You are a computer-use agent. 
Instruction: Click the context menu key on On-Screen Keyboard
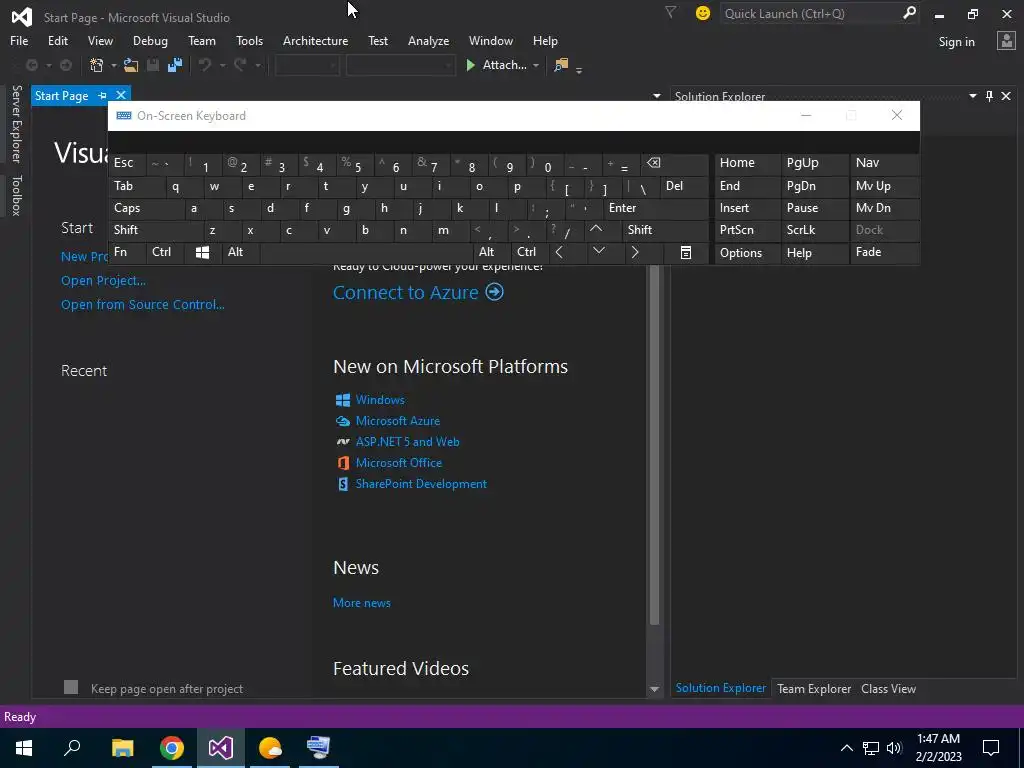[686, 252]
